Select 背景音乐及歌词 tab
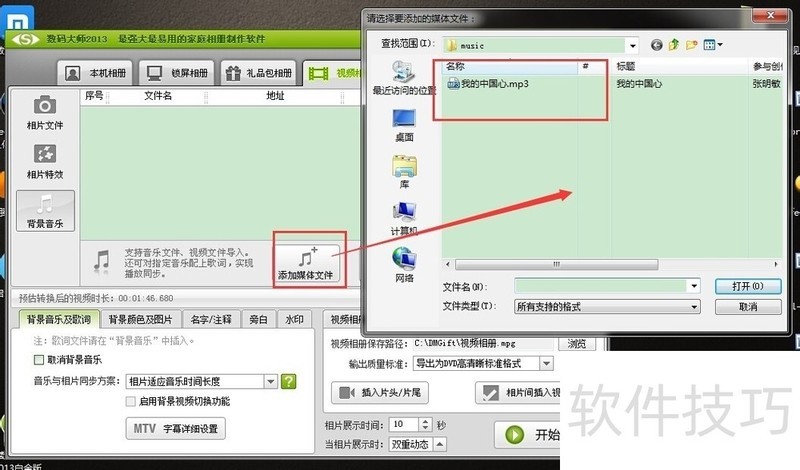The width and height of the screenshot is (800, 470). tap(59, 319)
